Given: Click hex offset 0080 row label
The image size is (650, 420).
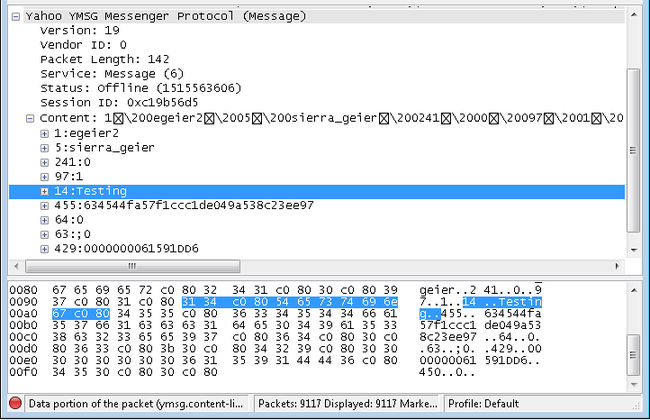Looking at the screenshot, I should pyautogui.click(x=23, y=290).
